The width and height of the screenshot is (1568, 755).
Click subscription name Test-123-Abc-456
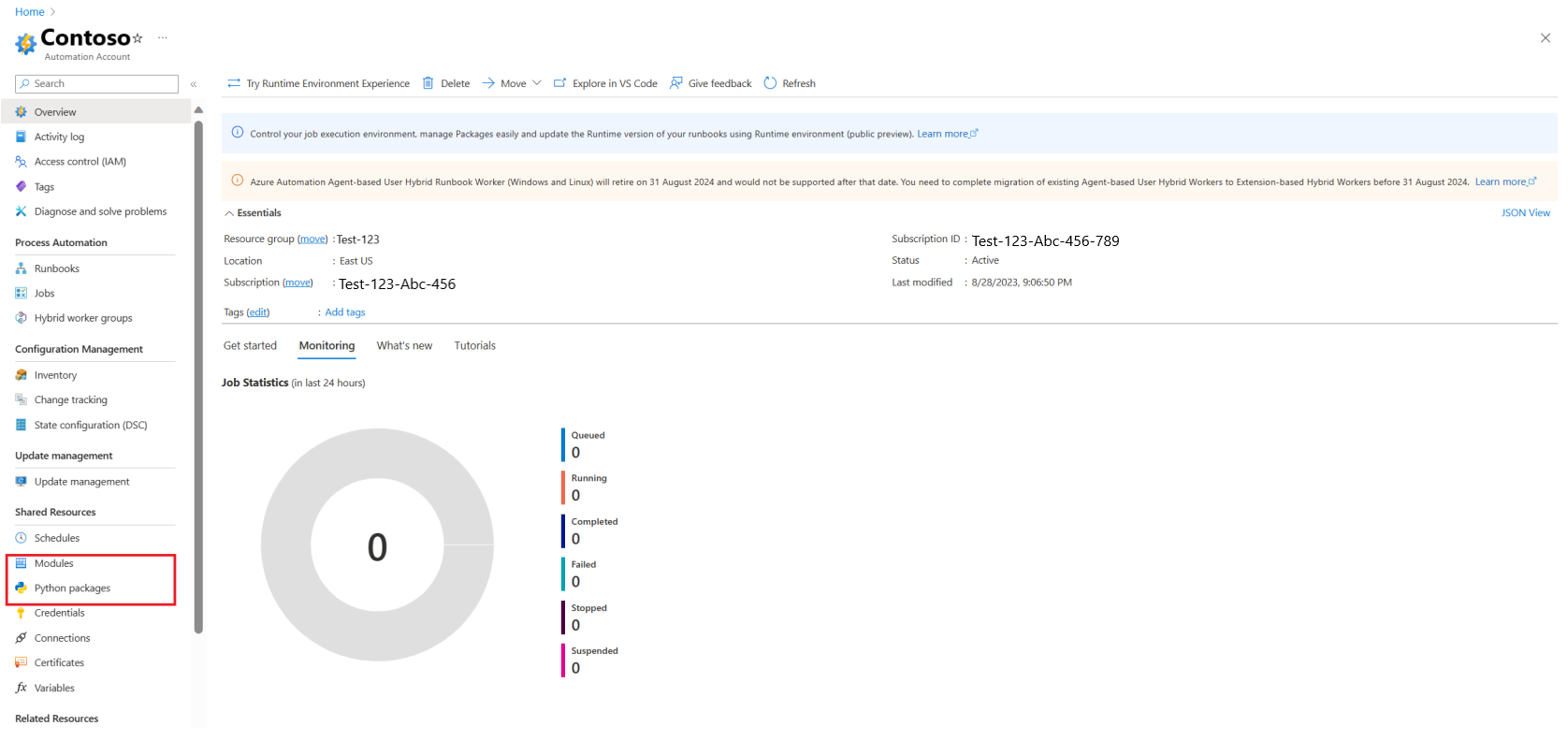(398, 284)
